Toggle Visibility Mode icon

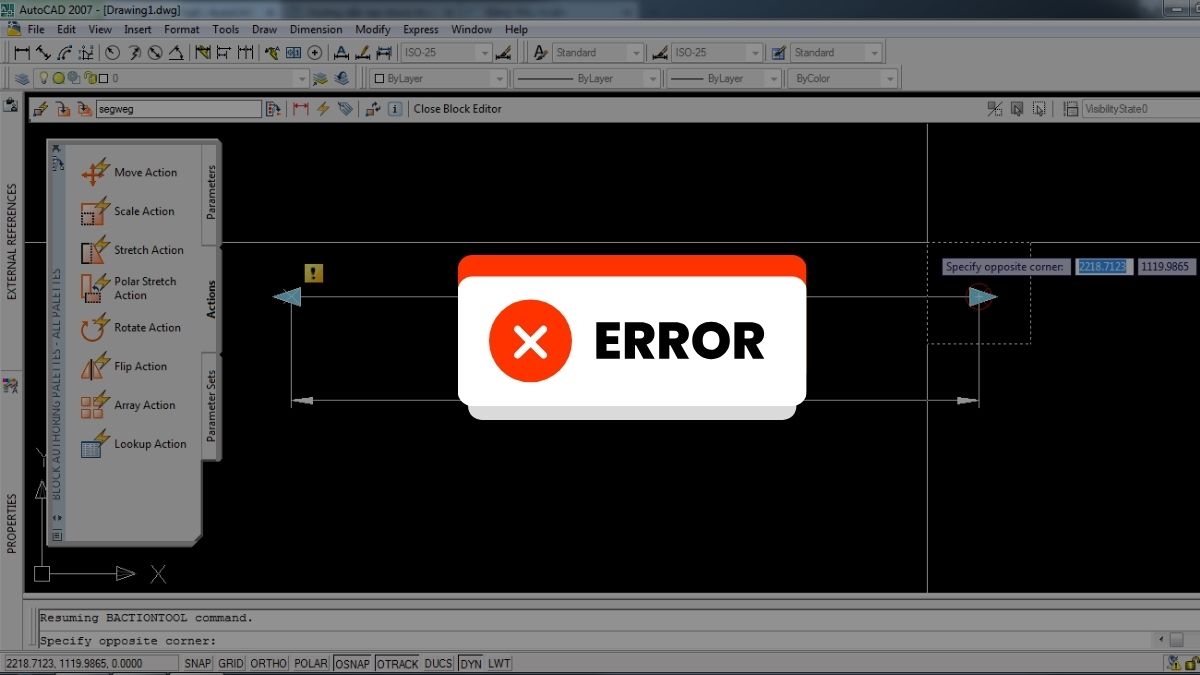point(995,109)
